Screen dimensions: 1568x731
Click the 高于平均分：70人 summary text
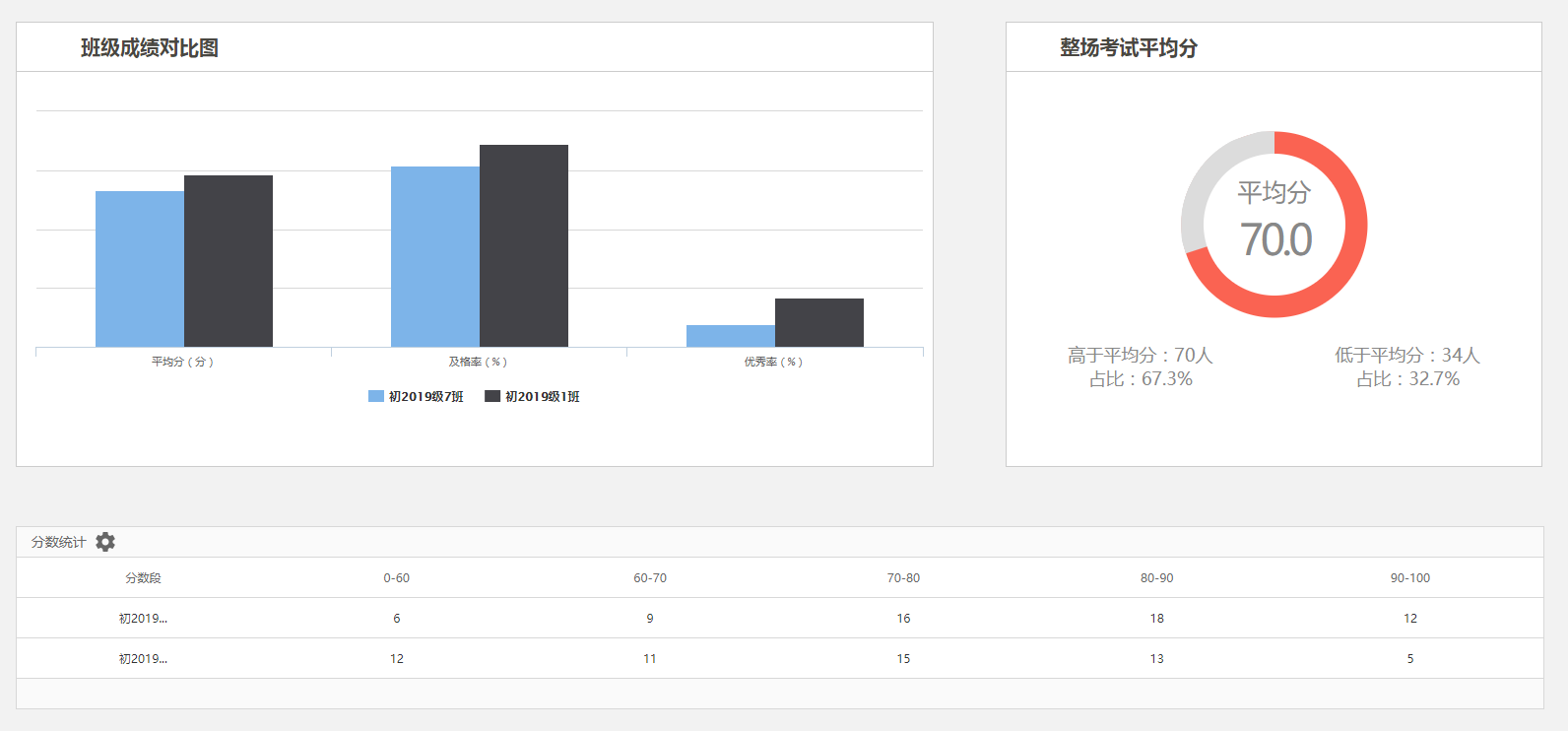tap(1141, 355)
